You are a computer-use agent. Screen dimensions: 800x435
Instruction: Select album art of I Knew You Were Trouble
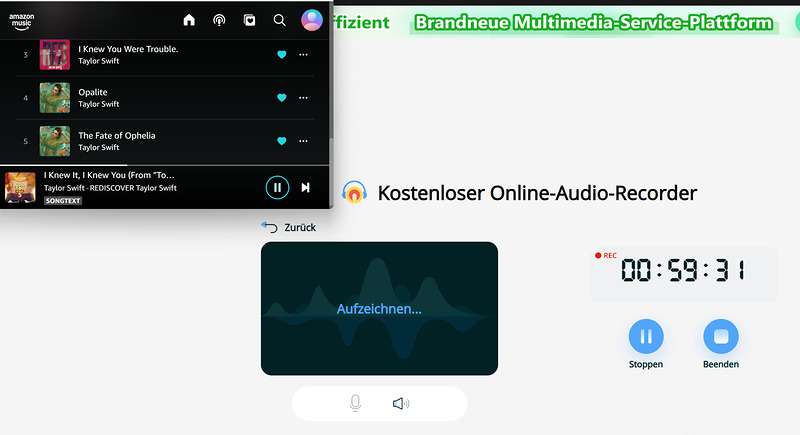click(x=55, y=55)
